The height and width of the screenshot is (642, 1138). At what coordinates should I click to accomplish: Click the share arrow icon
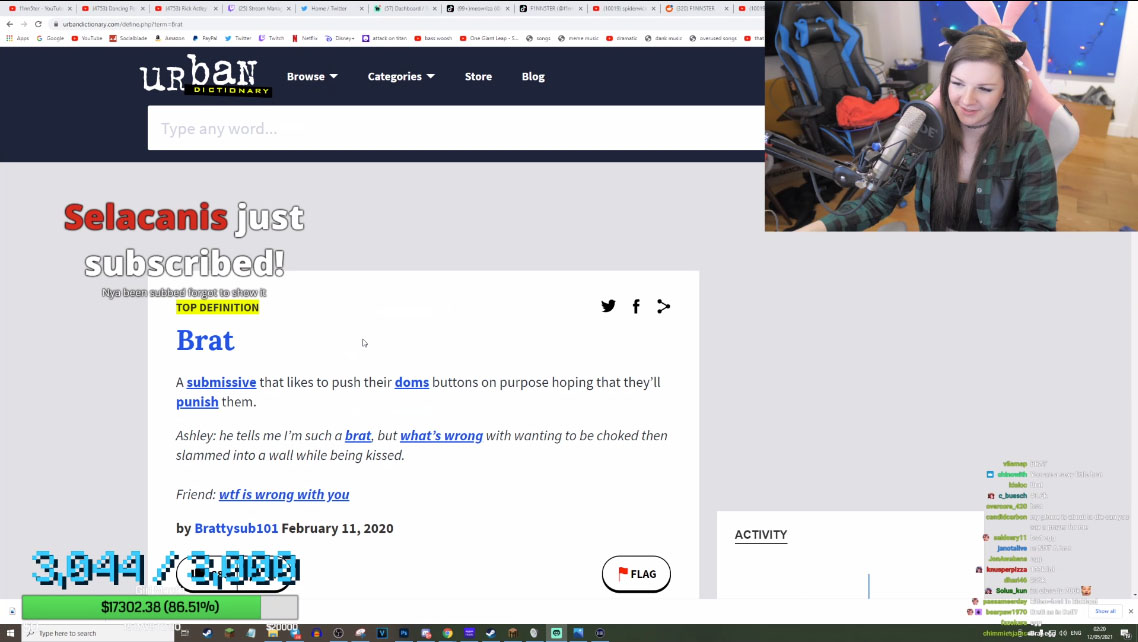663,306
